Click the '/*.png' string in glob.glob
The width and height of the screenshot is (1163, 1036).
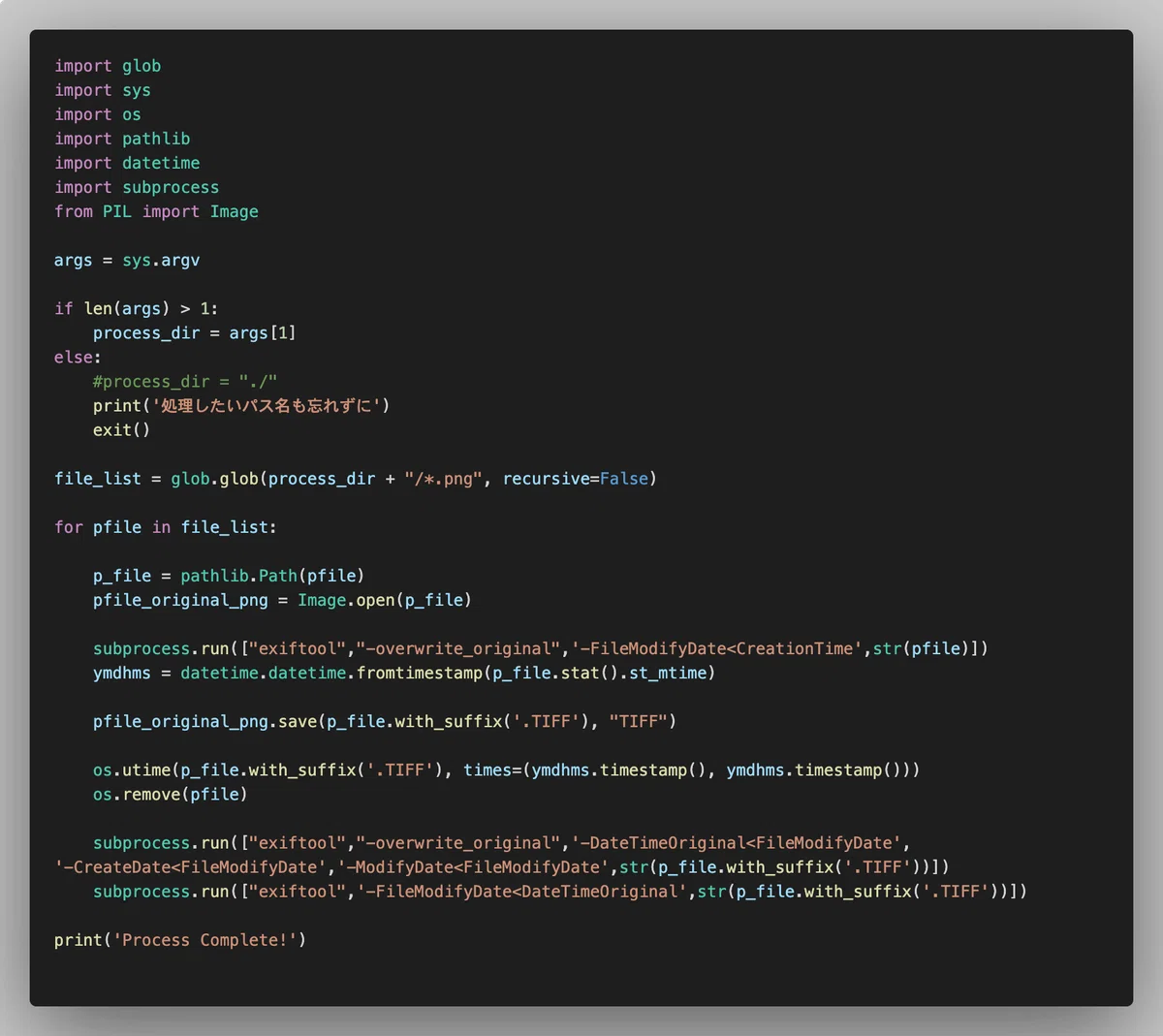[x=443, y=478]
